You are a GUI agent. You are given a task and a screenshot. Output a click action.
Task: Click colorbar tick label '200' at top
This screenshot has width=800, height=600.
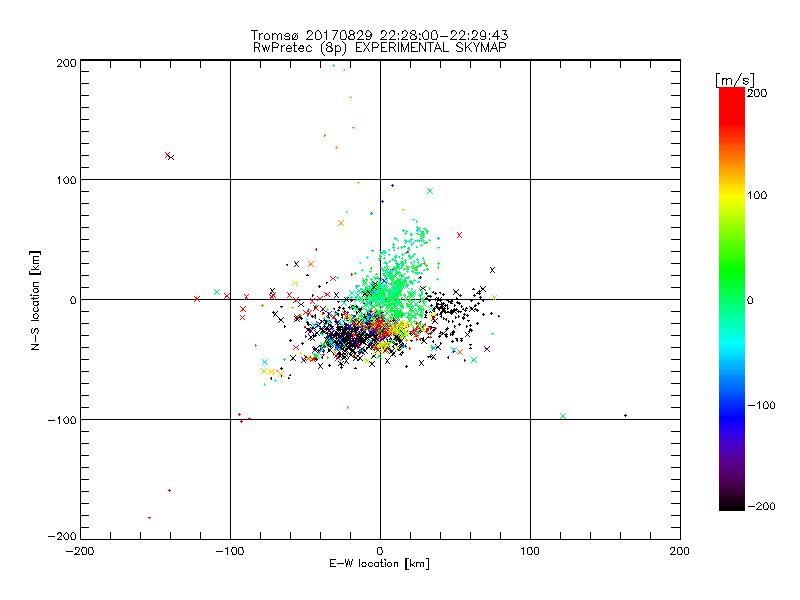click(x=757, y=93)
